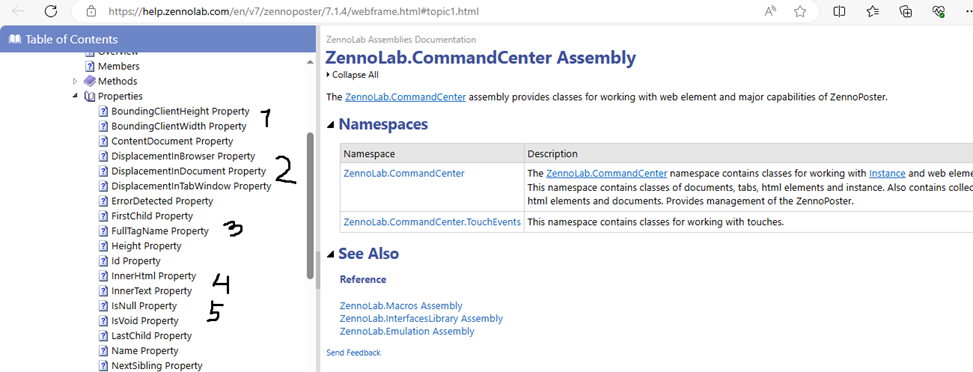Image resolution: width=973 pixels, height=372 pixels.
Task: Open Browser essentials heart icon
Action: (938, 11)
